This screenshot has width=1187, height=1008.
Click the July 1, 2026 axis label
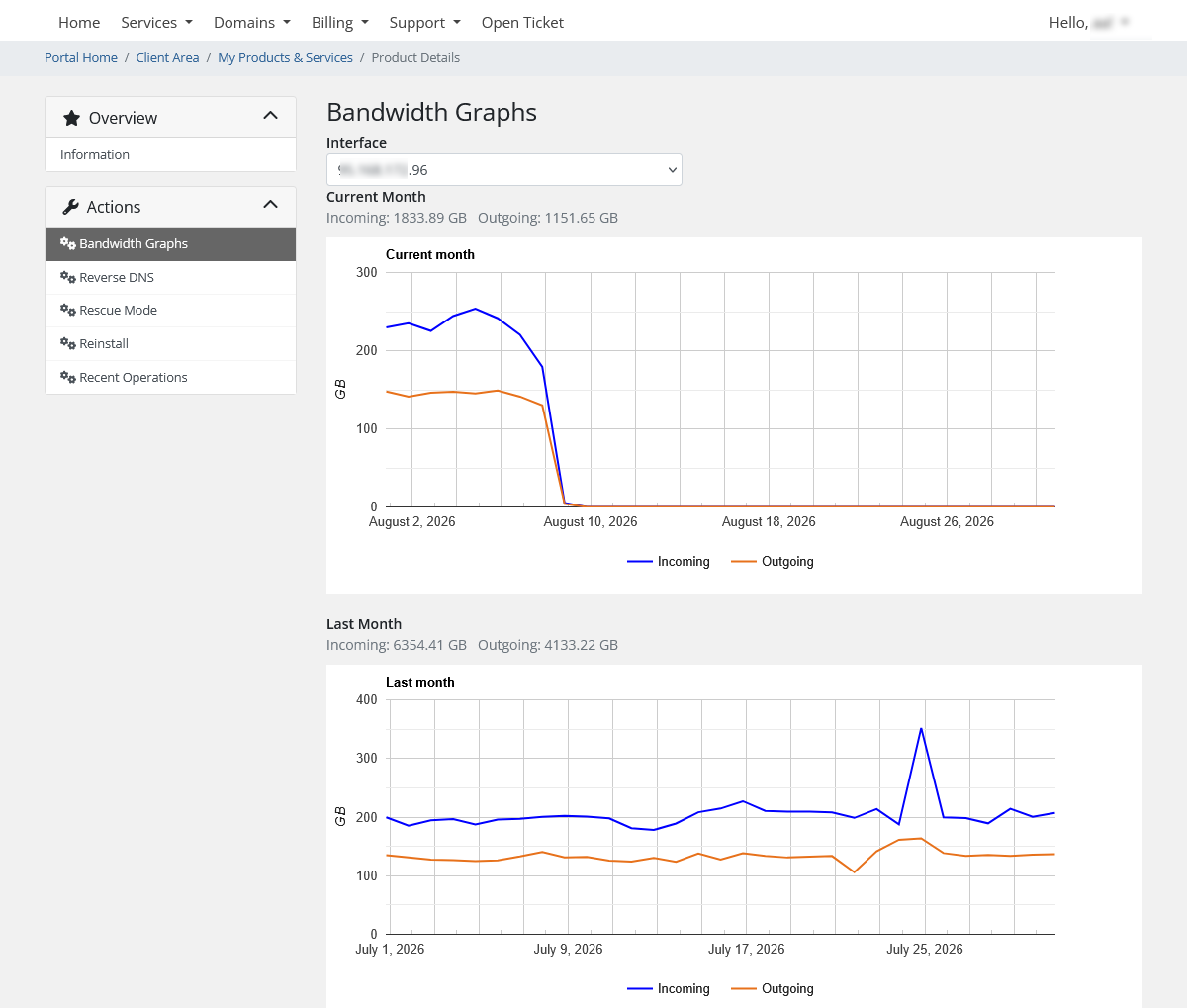click(390, 949)
